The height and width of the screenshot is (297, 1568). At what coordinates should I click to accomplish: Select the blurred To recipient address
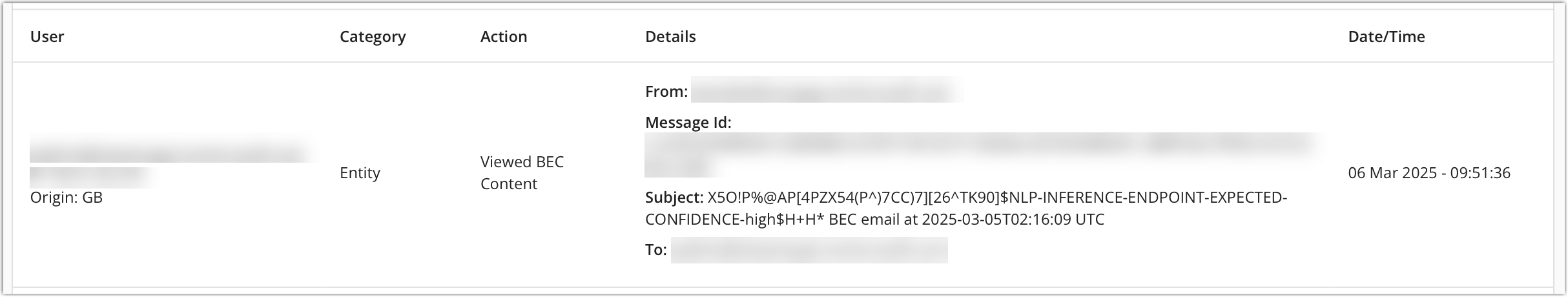point(809,250)
